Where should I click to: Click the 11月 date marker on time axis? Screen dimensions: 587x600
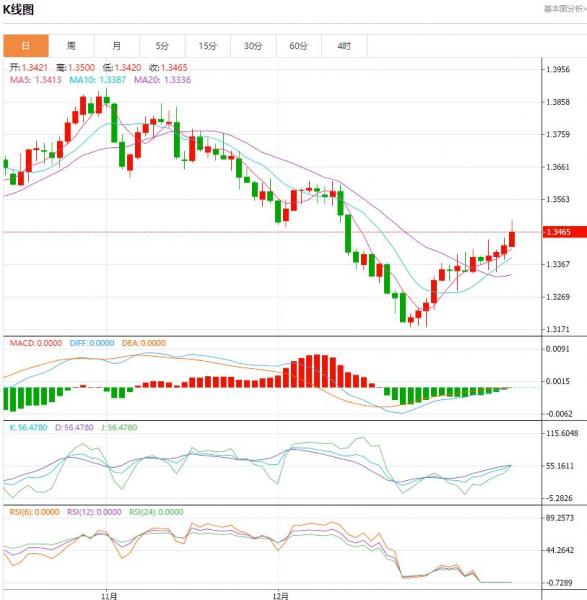click(x=109, y=596)
